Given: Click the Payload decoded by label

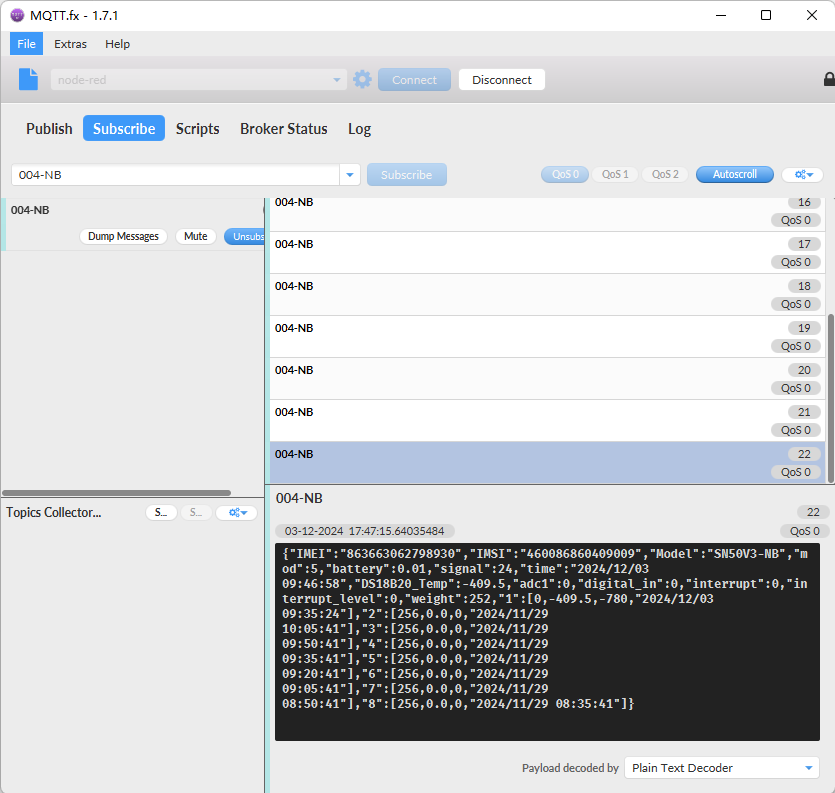Looking at the screenshot, I should click(570, 768).
